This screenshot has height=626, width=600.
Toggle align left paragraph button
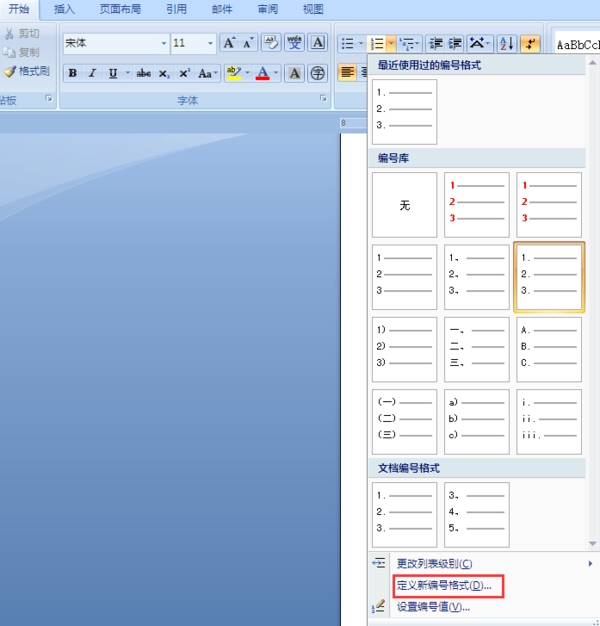[347, 73]
